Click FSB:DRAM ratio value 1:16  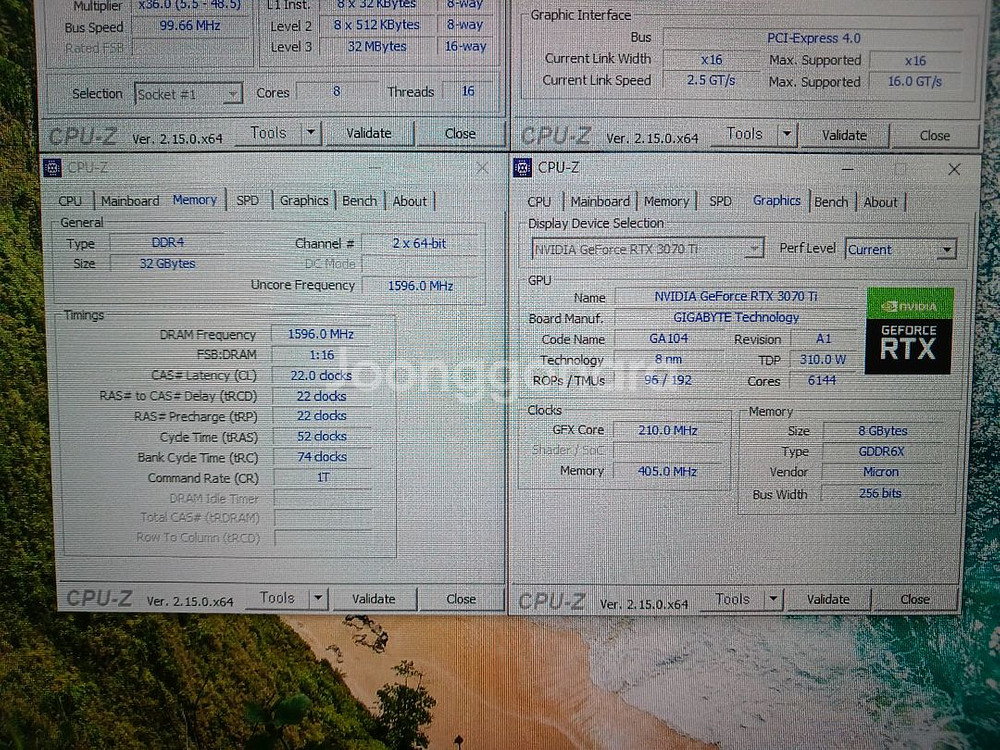(x=321, y=355)
